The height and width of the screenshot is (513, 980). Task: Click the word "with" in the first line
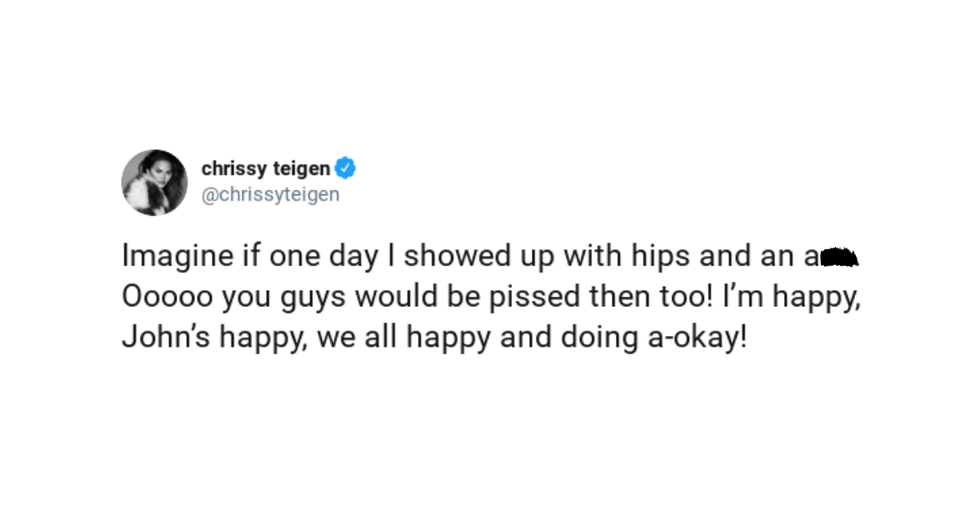click(591, 257)
